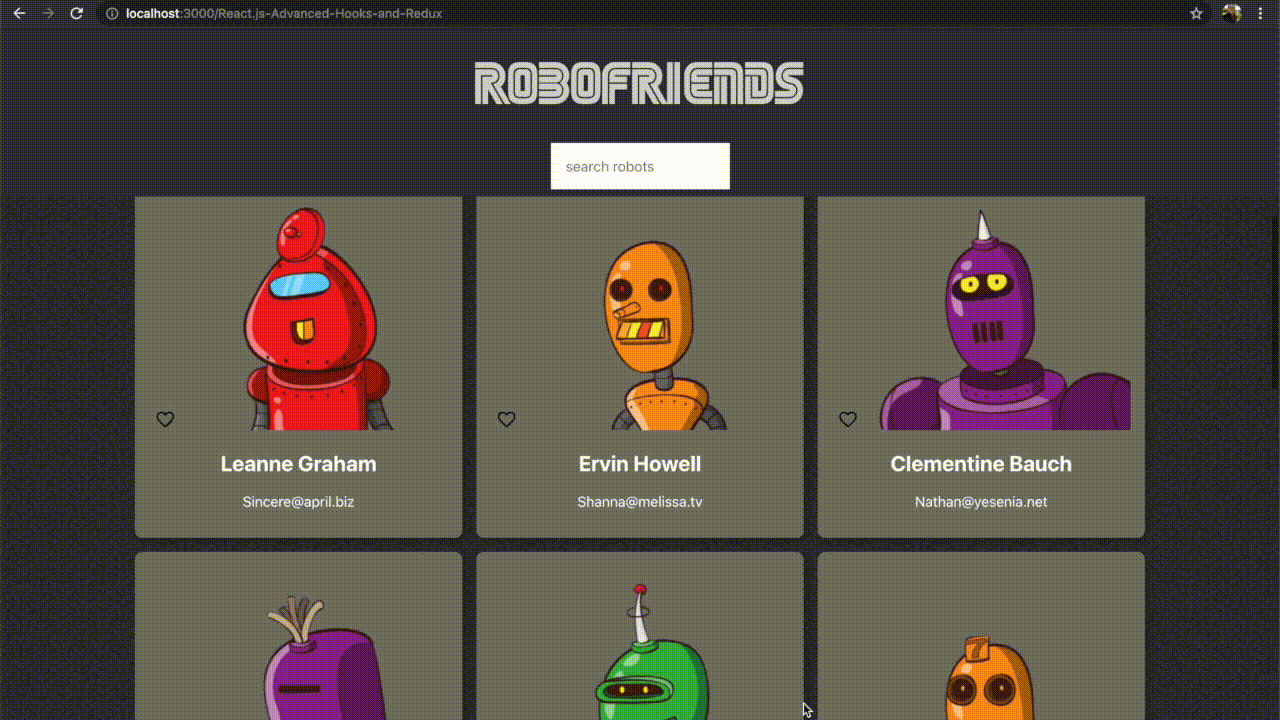Go back to the previous browser page
The height and width of the screenshot is (720, 1280).
point(19,14)
